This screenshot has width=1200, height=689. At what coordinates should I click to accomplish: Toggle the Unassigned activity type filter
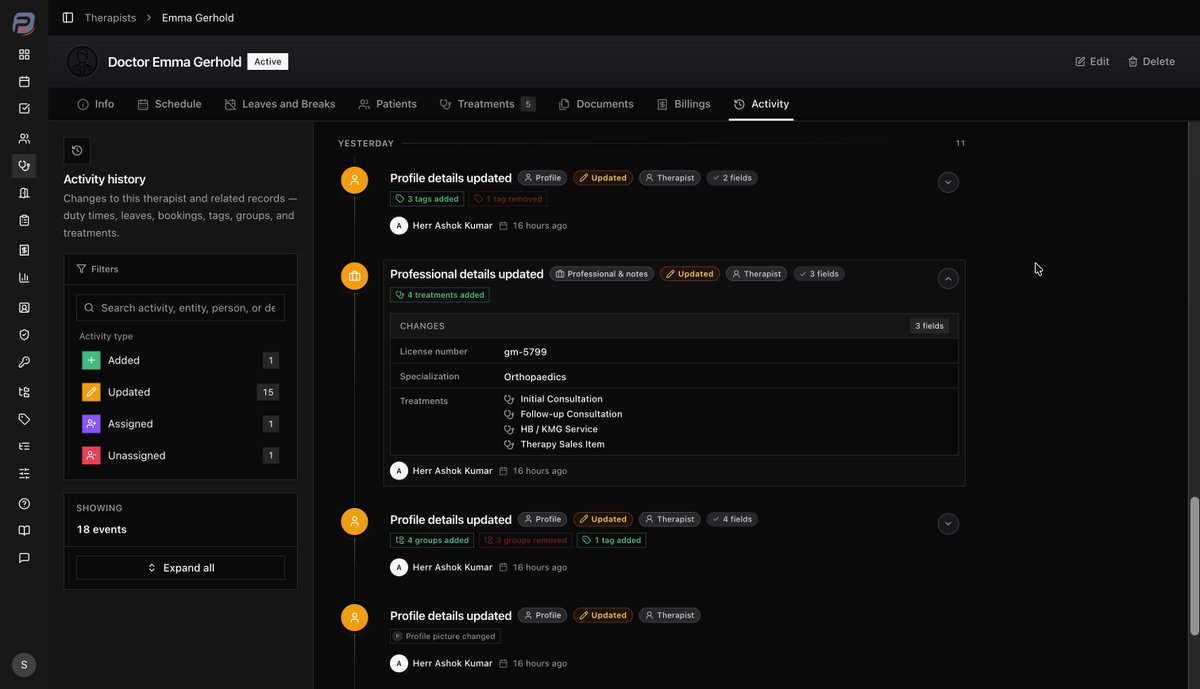click(180, 455)
